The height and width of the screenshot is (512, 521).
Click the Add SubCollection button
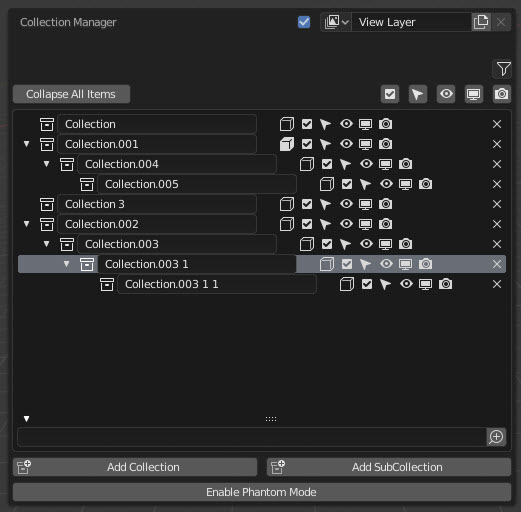pos(389,467)
